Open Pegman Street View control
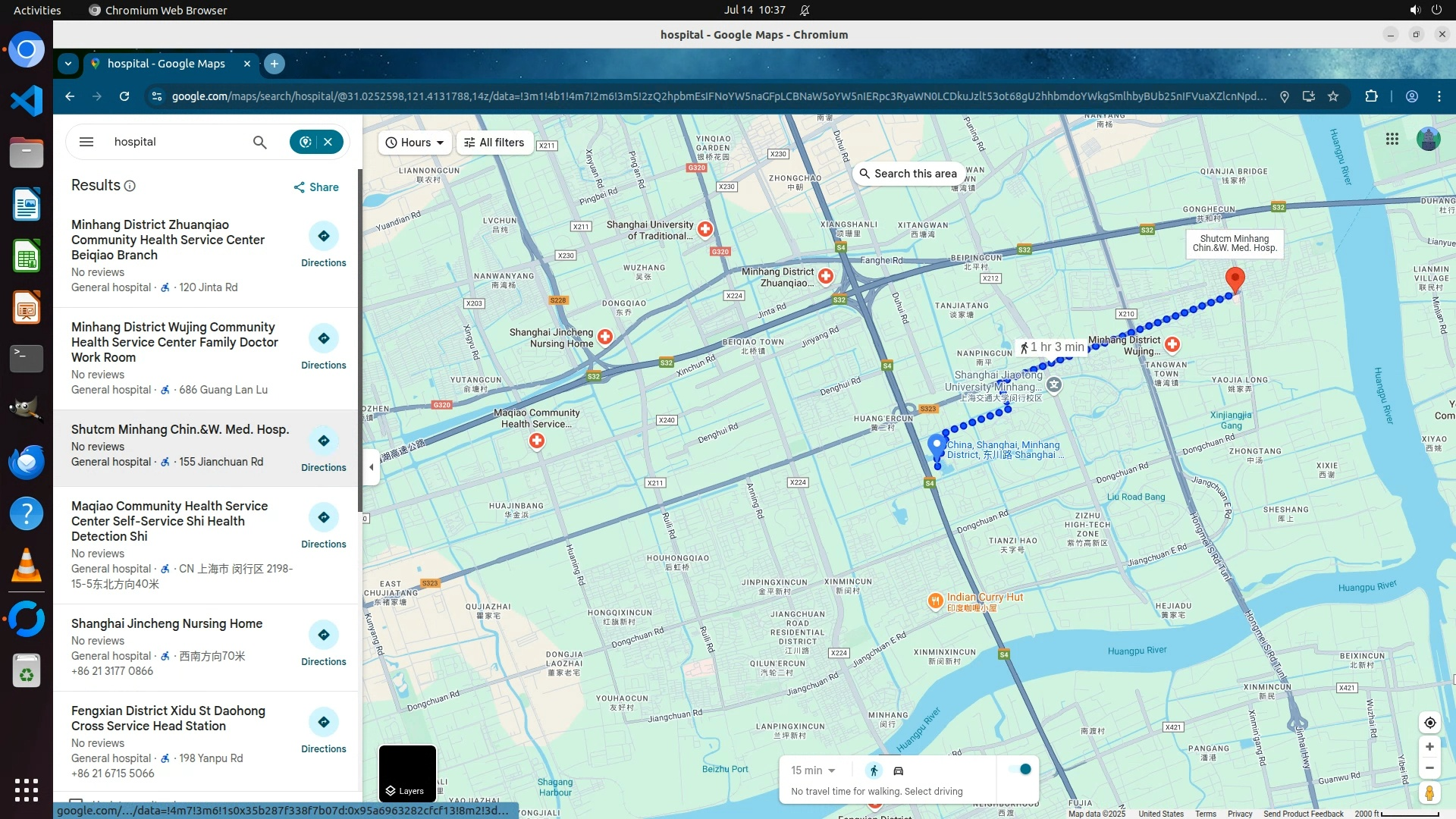The image size is (1456, 819). pyautogui.click(x=1429, y=793)
